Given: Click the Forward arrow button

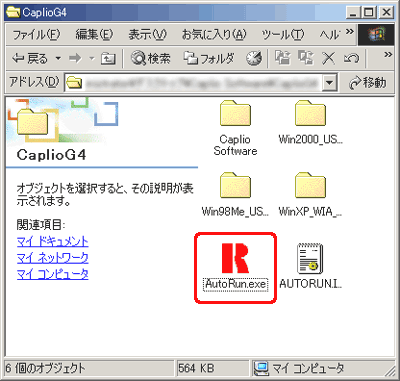Looking at the screenshot, I should point(75,59).
